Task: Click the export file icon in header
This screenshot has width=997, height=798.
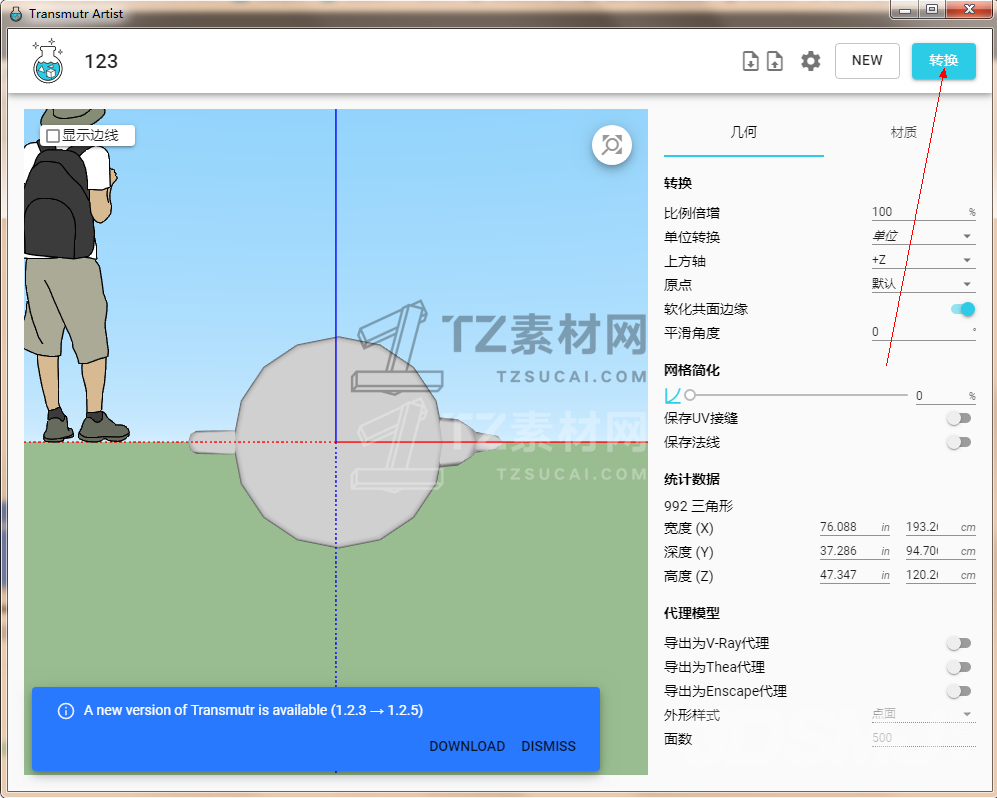Action: [774, 61]
